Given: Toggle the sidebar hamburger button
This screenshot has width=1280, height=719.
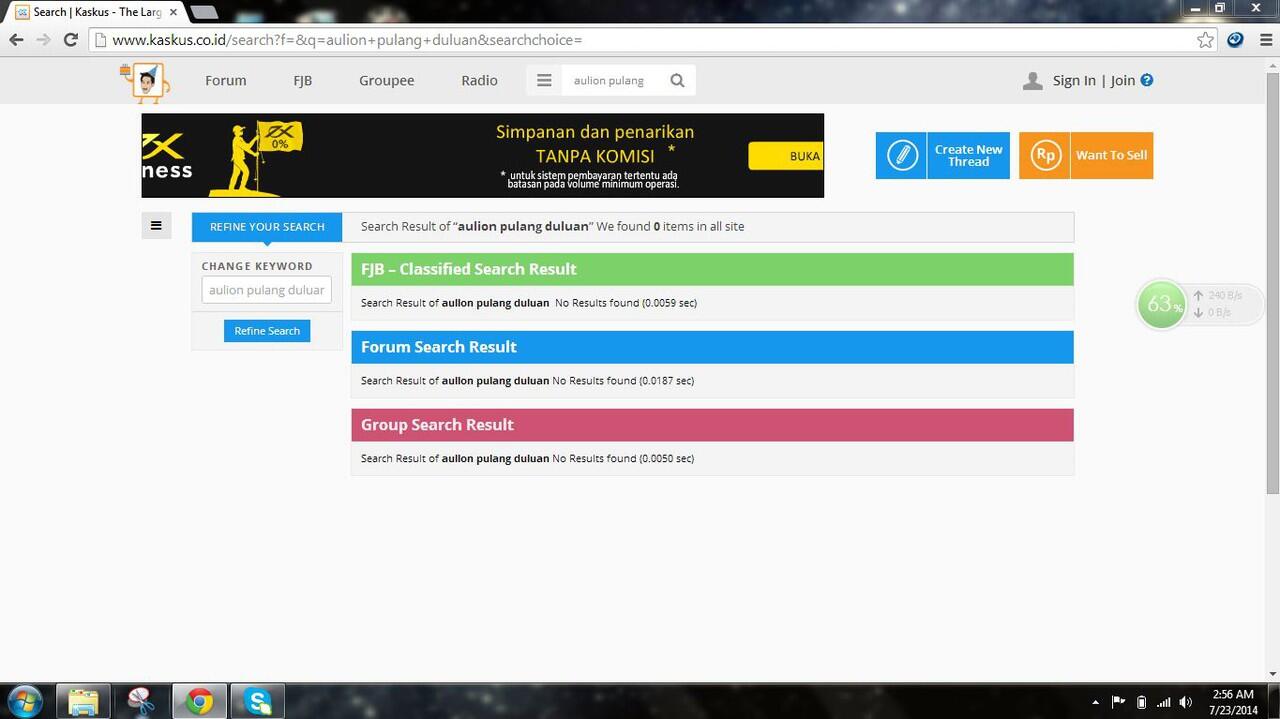Looking at the screenshot, I should tap(156, 226).
